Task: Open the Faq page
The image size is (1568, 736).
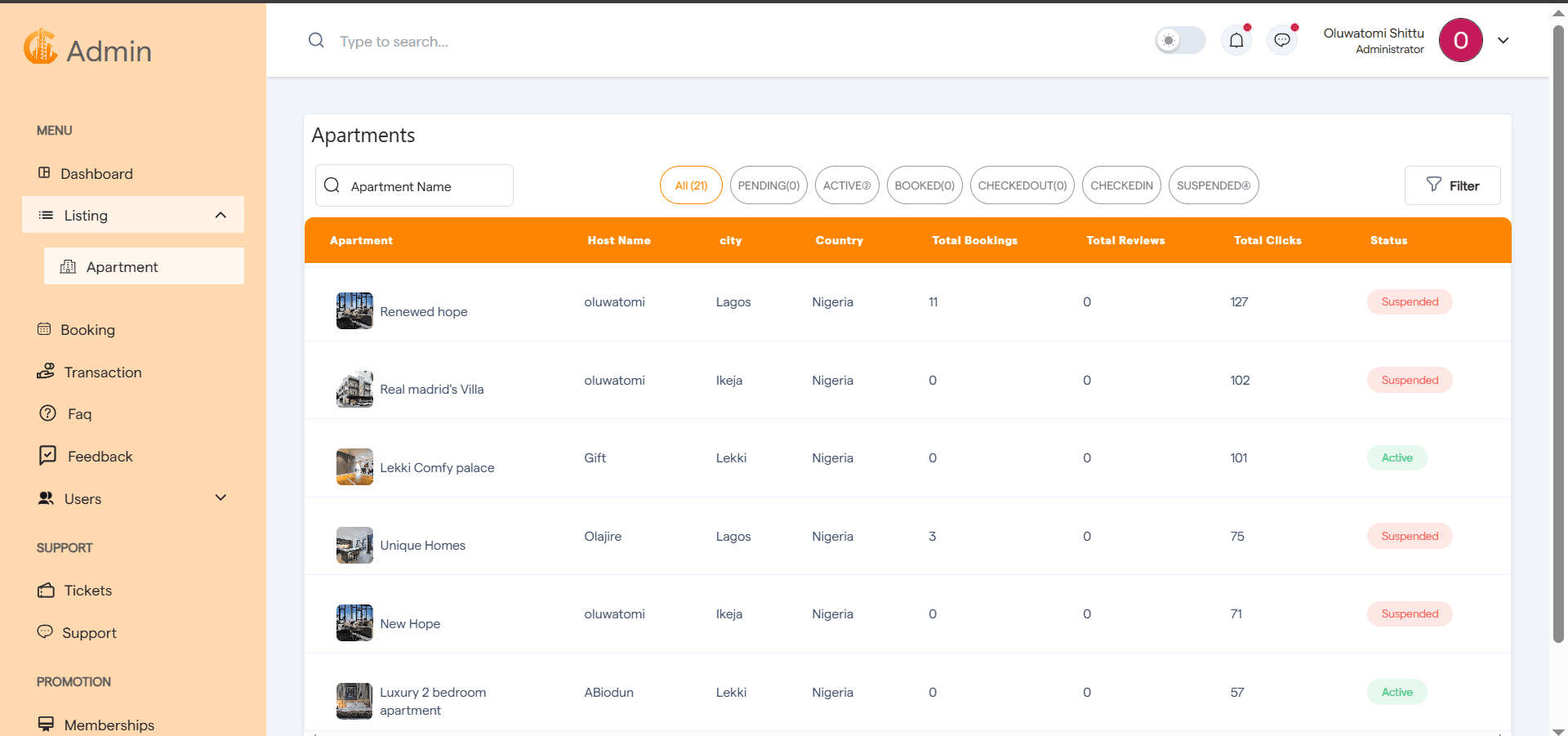Action: click(79, 414)
